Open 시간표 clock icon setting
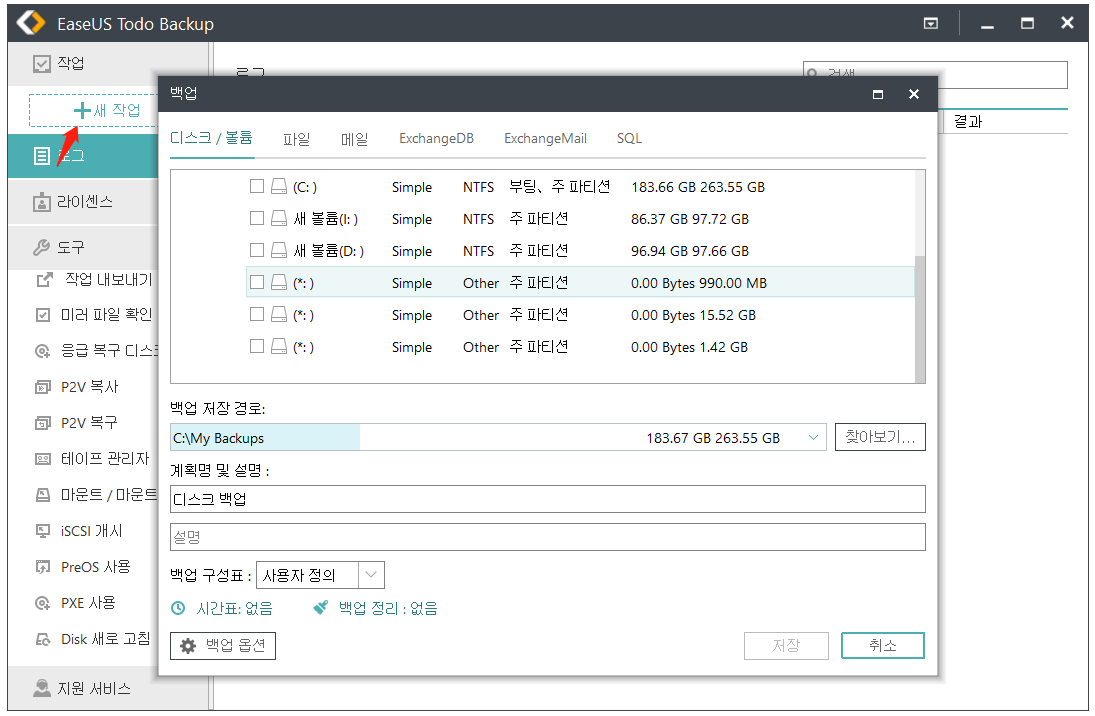The height and width of the screenshot is (716, 1095). (178, 608)
